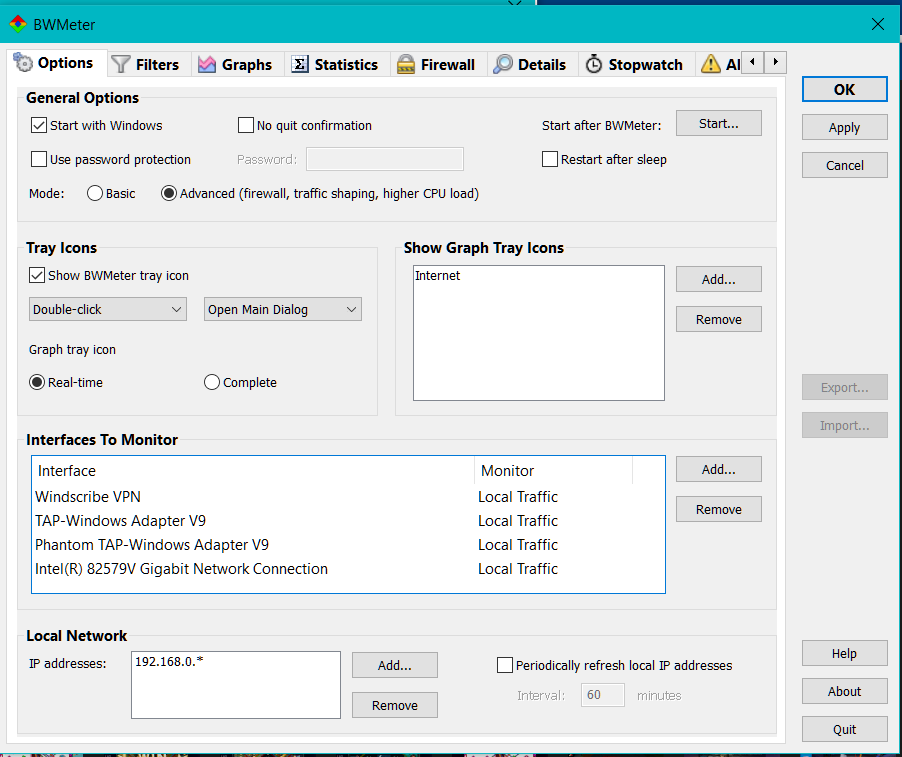
Task: Click OK to confirm settings
Action: [x=844, y=90]
